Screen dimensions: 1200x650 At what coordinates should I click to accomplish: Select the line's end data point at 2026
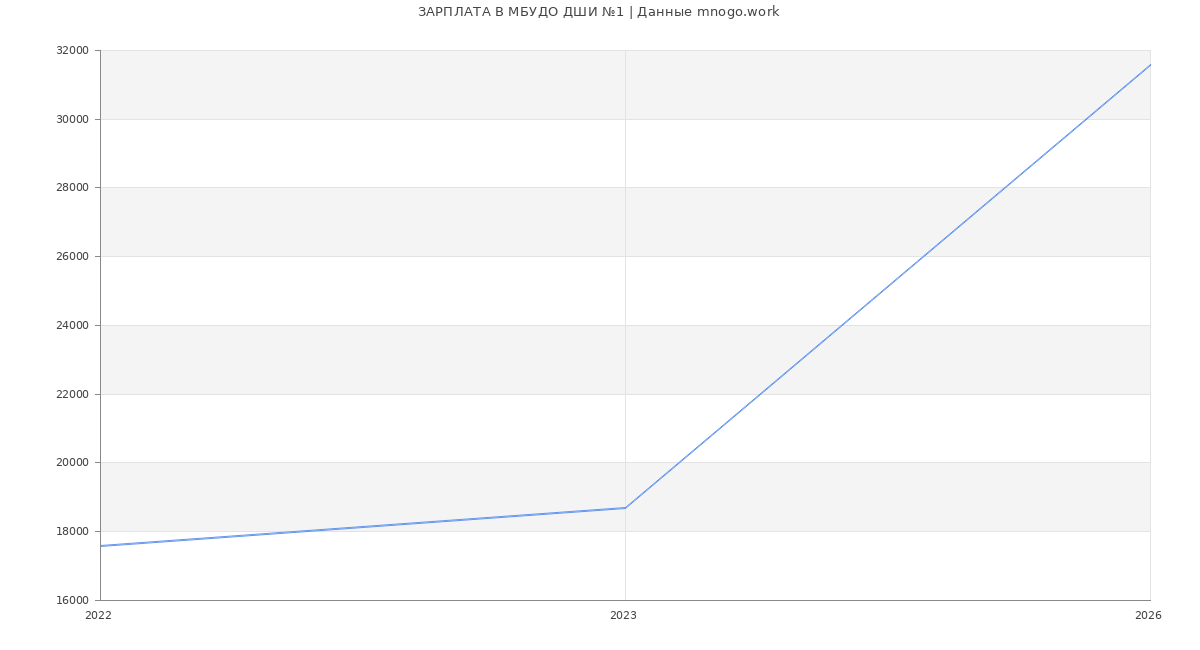[1149, 65]
